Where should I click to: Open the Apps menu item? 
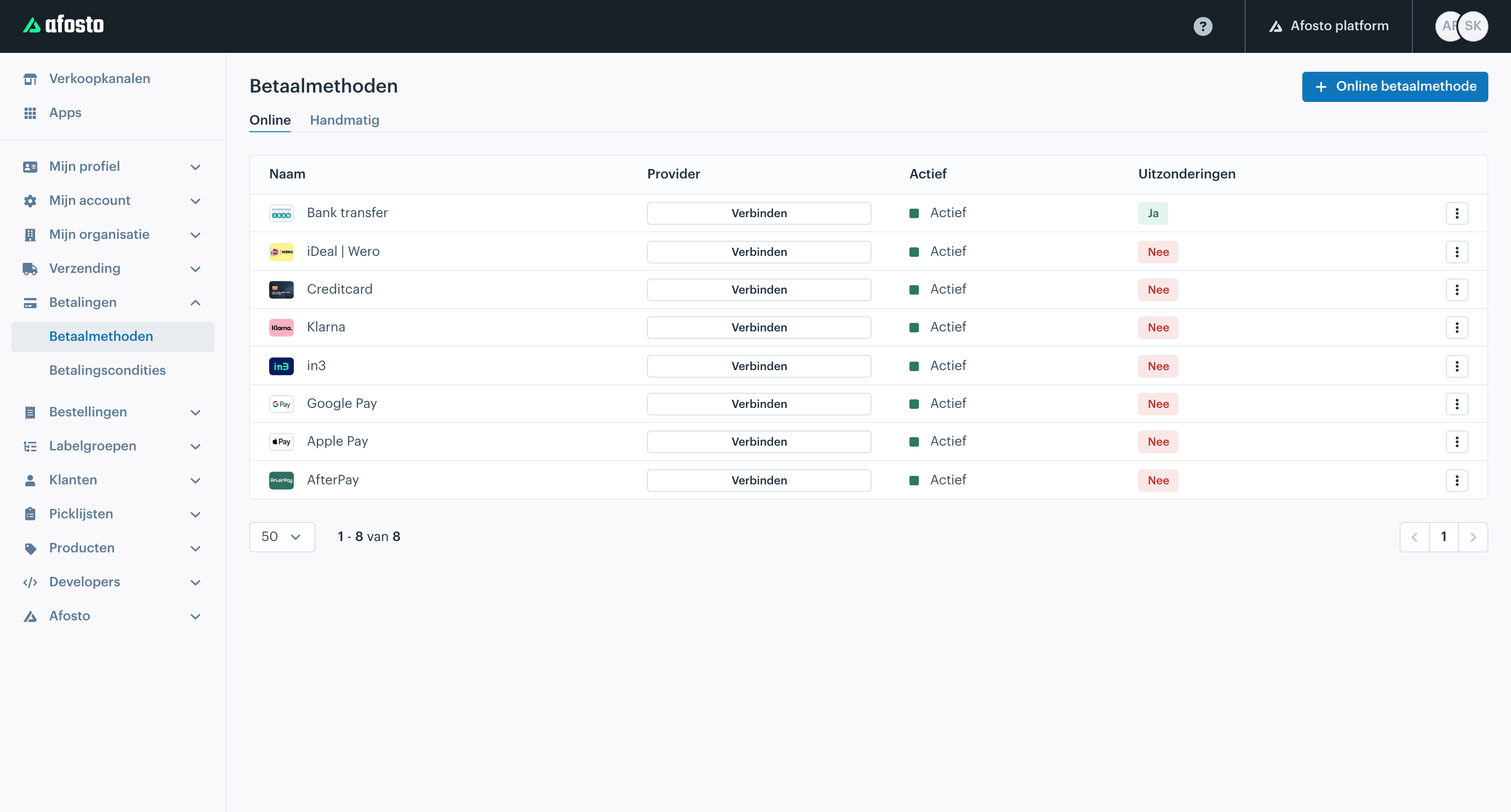tap(65, 112)
